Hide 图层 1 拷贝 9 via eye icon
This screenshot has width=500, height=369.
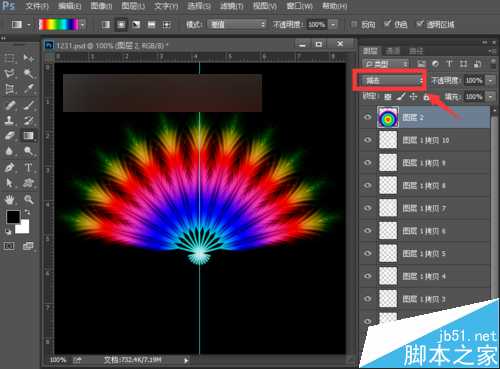coord(368,162)
